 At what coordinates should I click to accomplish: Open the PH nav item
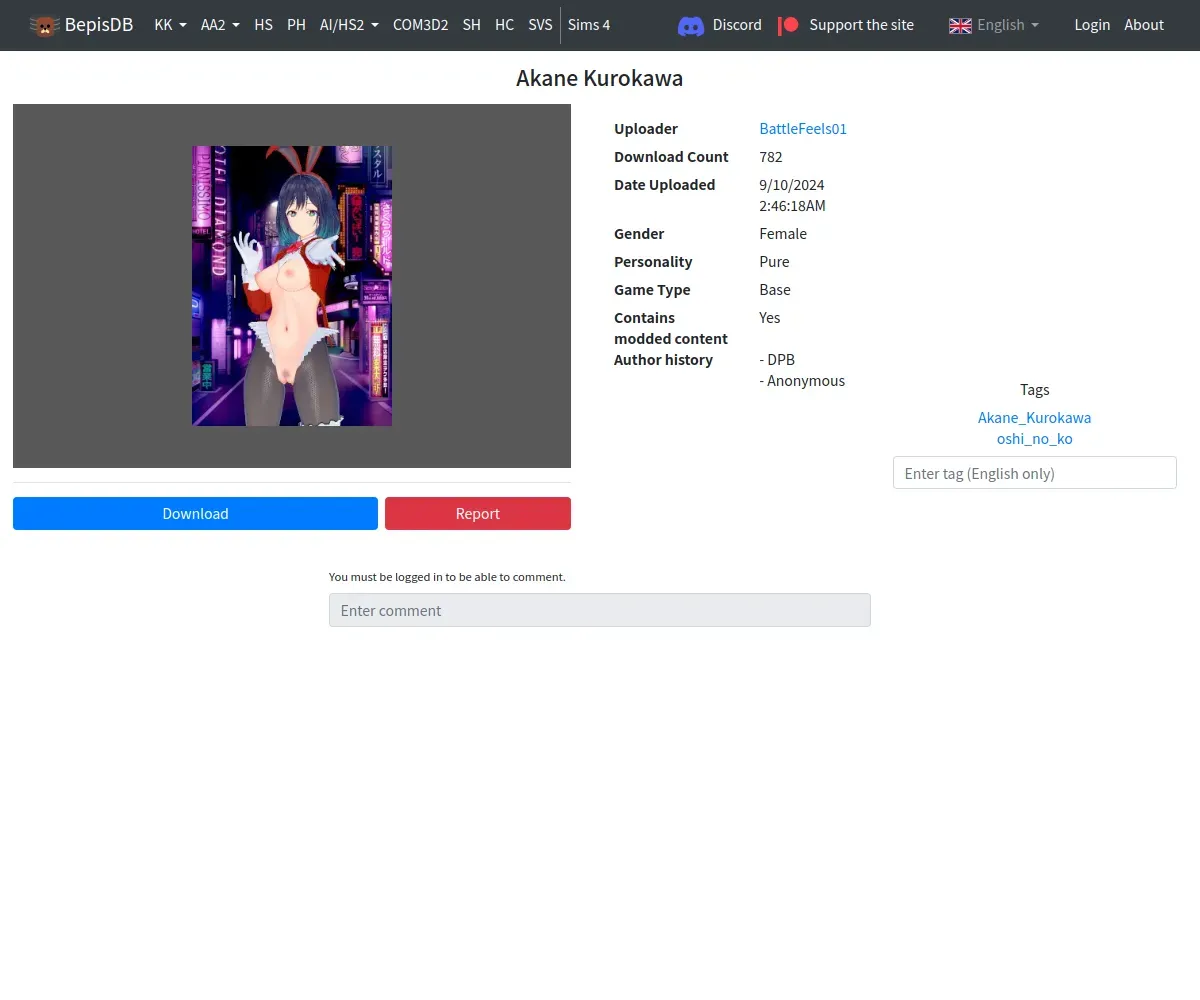click(296, 25)
